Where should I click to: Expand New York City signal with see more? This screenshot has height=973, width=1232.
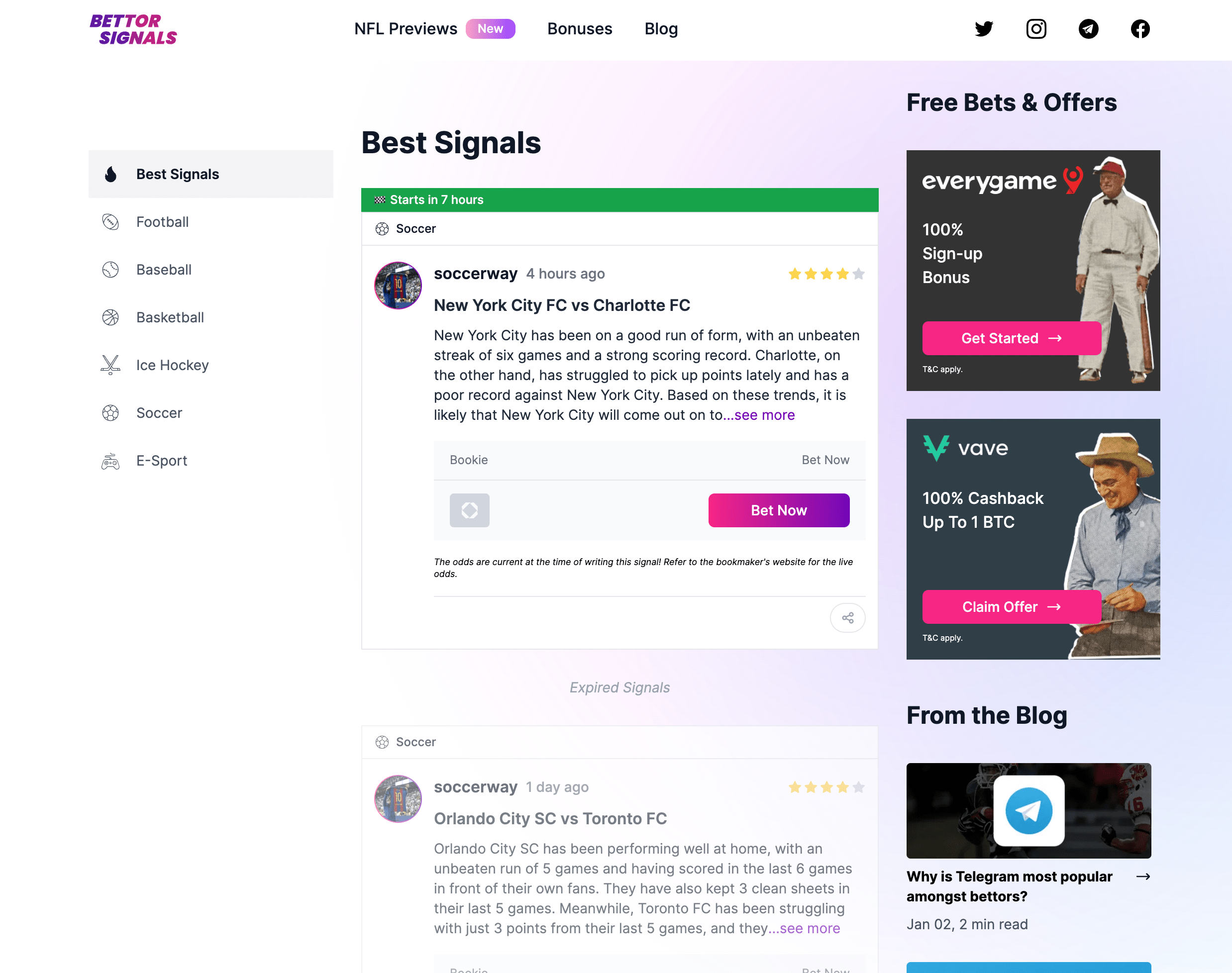[x=759, y=415]
